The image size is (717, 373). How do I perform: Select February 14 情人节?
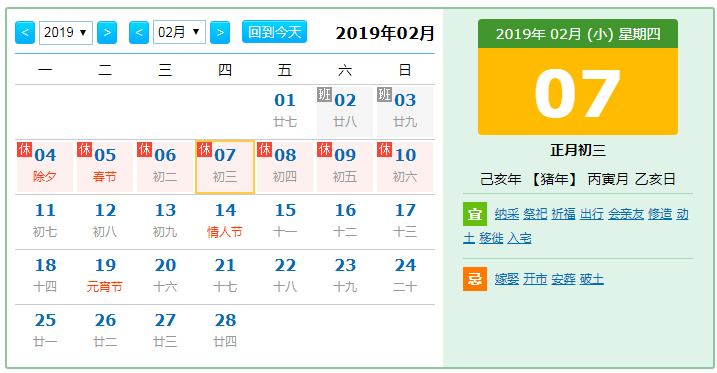(x=225, y=221)
